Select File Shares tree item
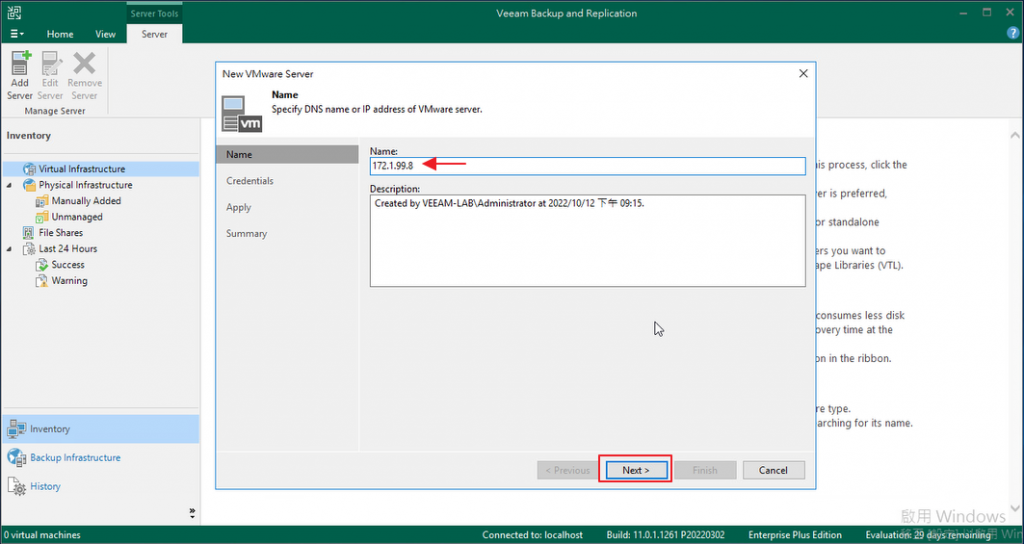Screen dimensions: 1024x544 pos(61,232)
